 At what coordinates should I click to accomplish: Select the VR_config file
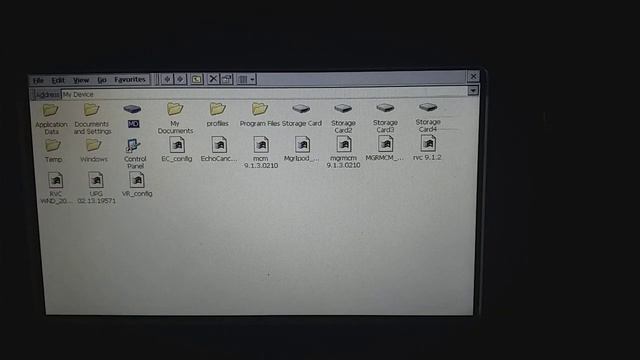pyautogui.click(x=137, y=184)
